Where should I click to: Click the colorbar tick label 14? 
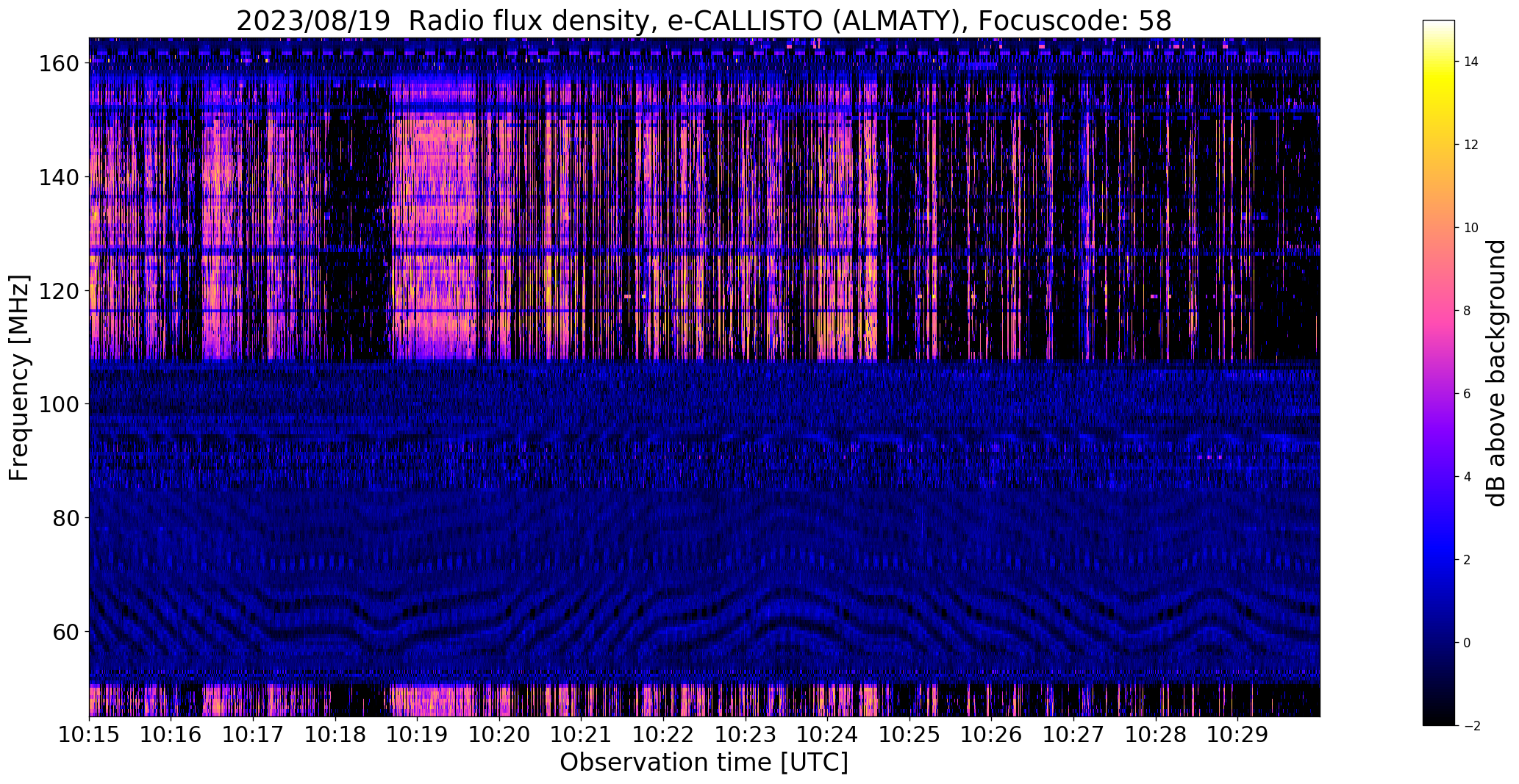coord(1470,62)
